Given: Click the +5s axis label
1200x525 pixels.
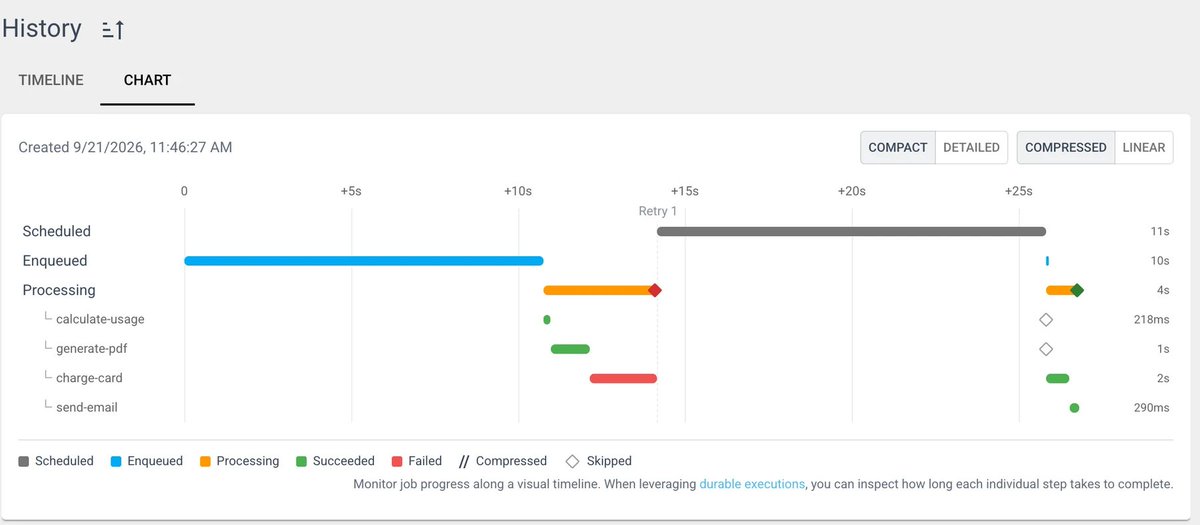Looking at the screenshot, I should coord(351,191).
